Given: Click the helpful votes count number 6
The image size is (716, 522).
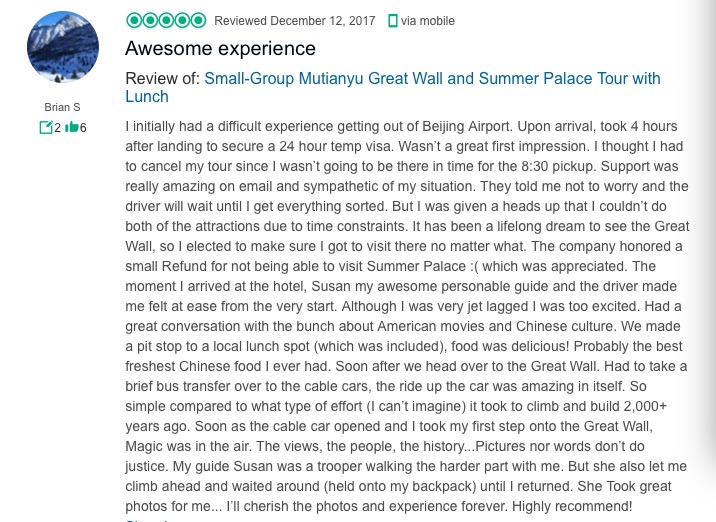Looking at the screenshot, I should coord(83,128).
